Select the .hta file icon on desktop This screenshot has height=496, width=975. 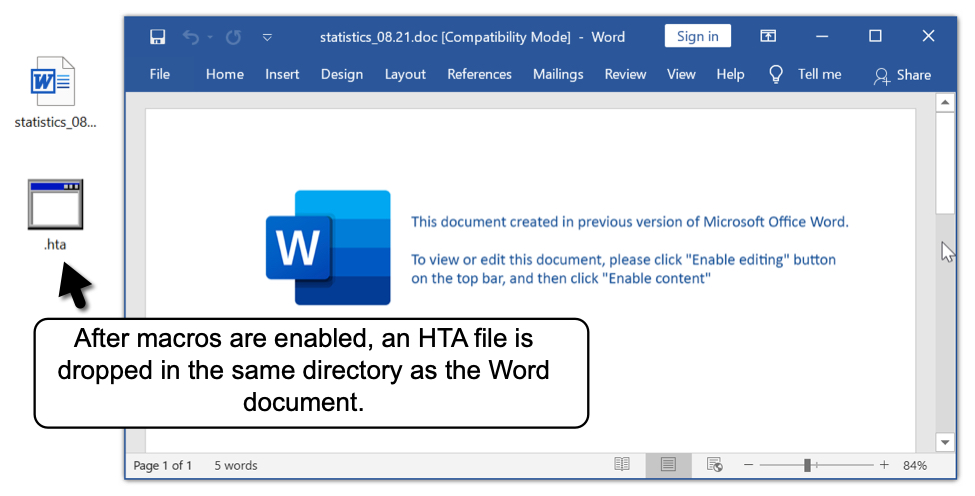[x=55, y=205]
